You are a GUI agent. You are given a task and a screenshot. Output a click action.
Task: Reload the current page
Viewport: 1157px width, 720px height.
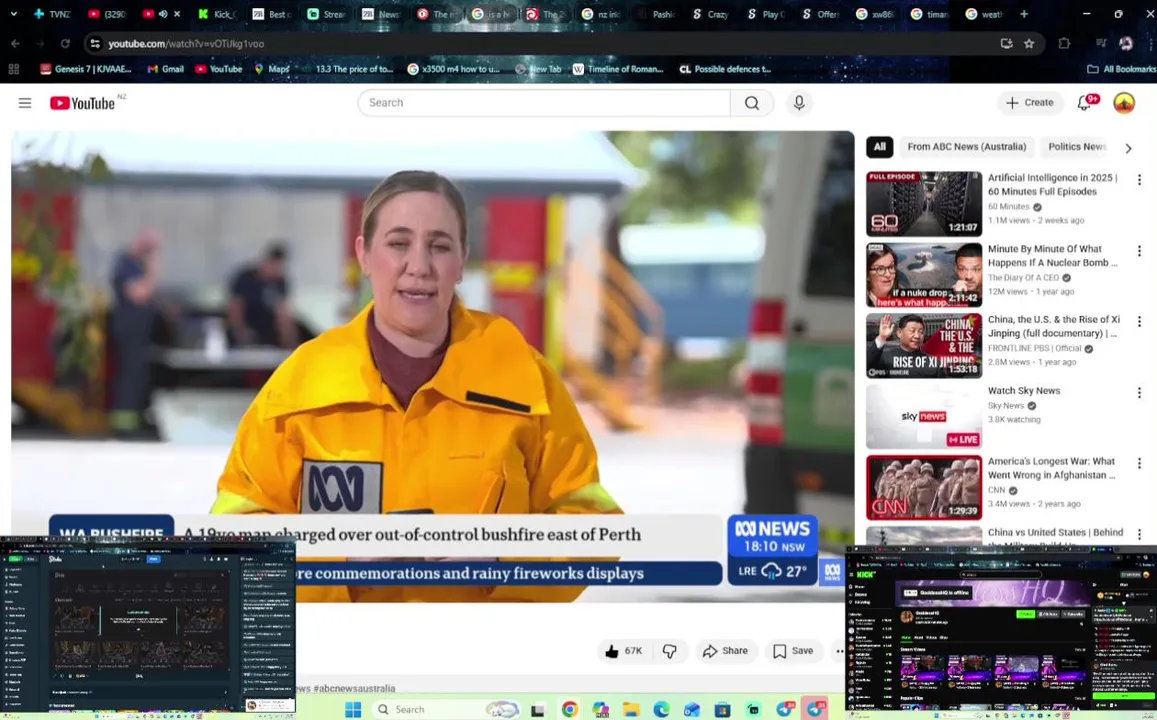(x=65, y=44)
